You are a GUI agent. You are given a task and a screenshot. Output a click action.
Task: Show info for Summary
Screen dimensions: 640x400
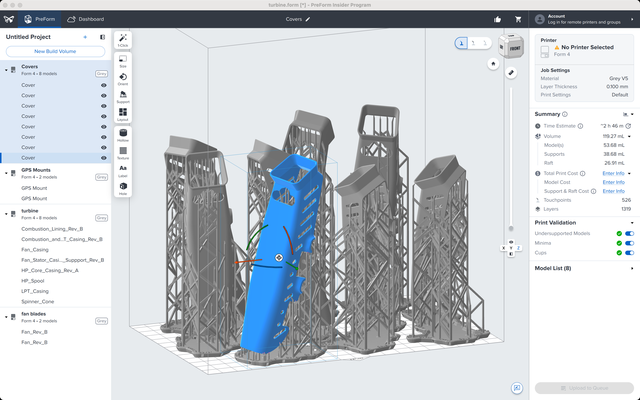(x=565, y=114)
